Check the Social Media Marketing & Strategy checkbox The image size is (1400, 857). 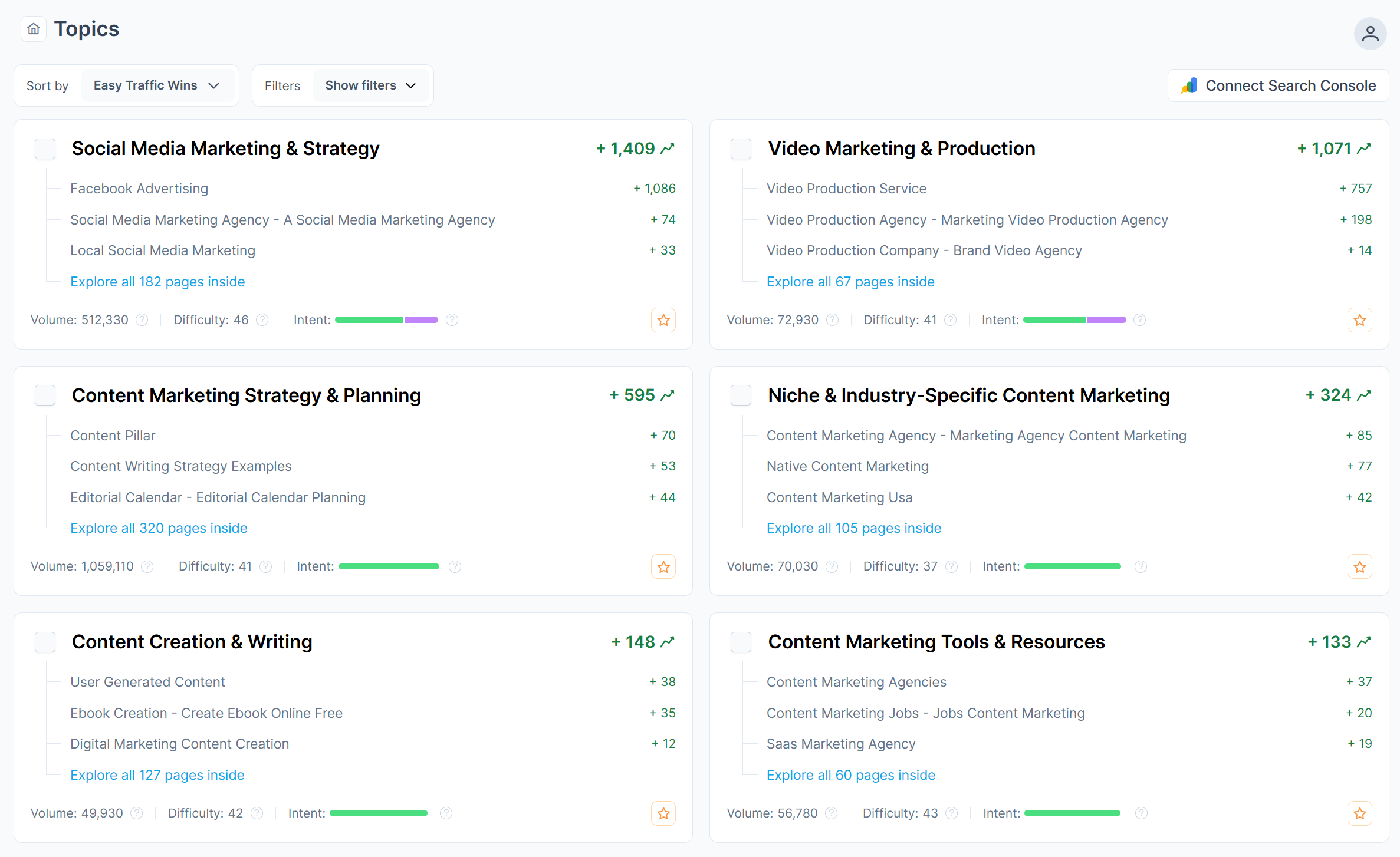[45, 149]
